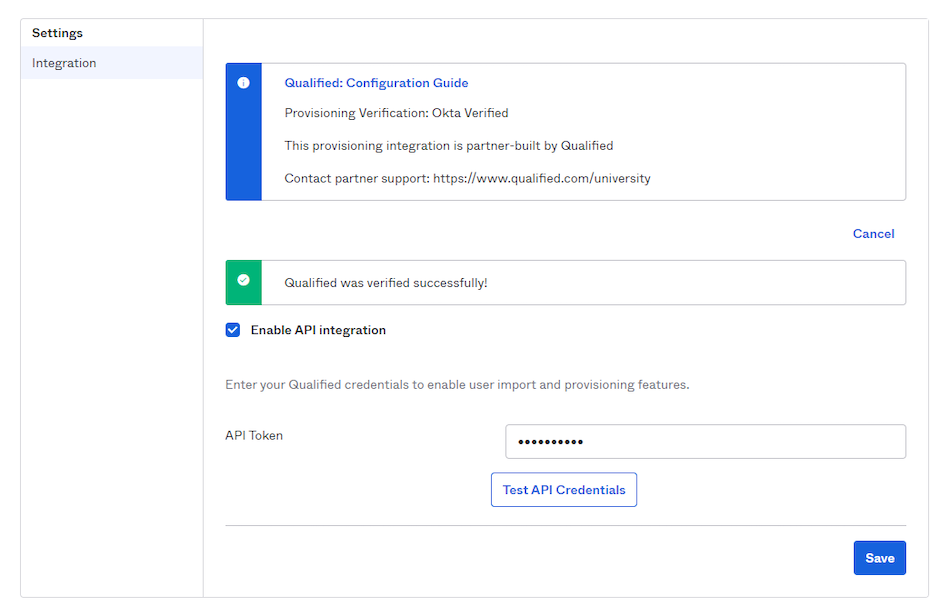This screenshot has height=616, width=950.
Task: Save the integration settings
Action: click(880, 558)
